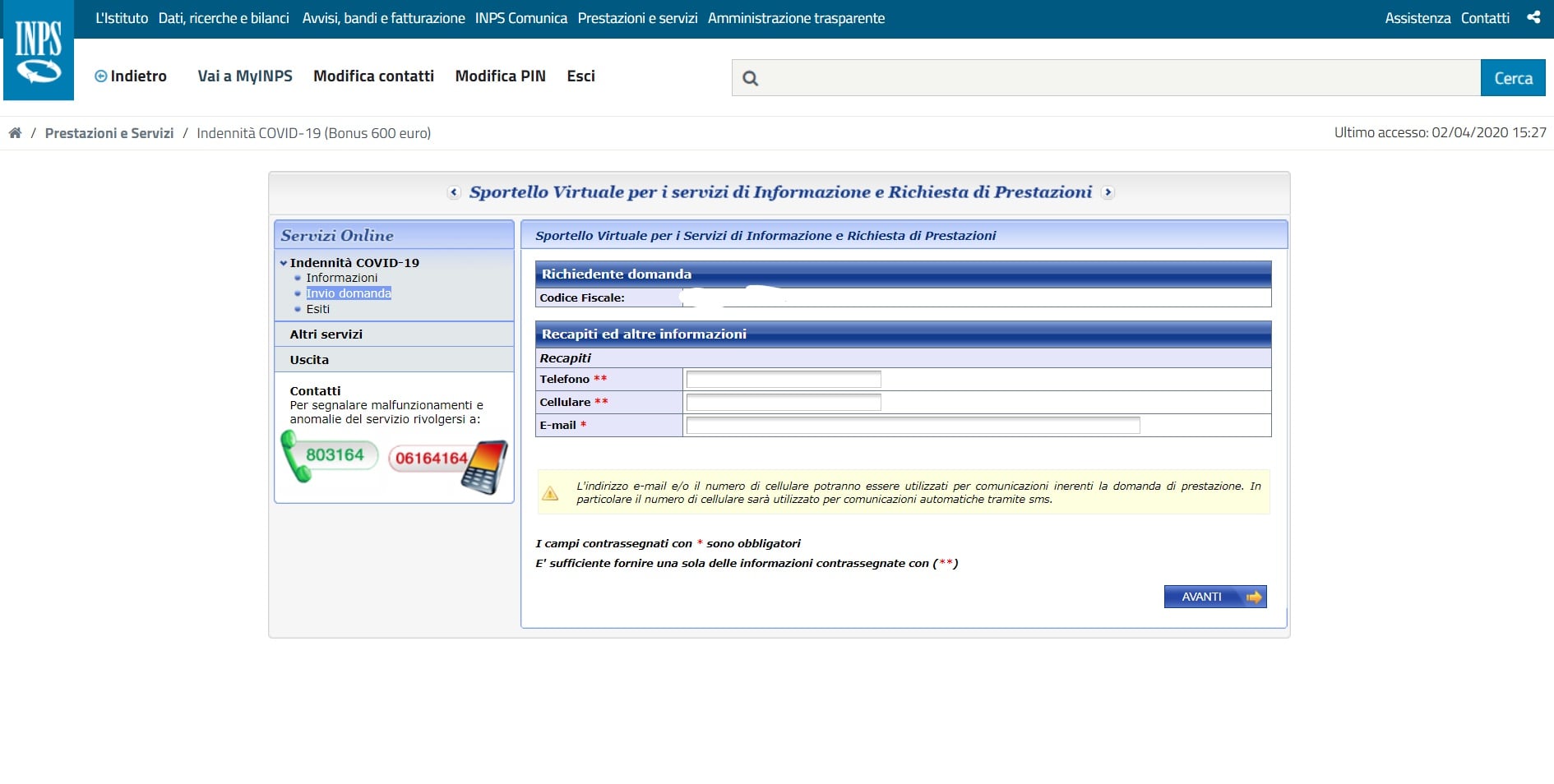Open the Altri servizi section
1554x784 pixels.
(326, 334)
